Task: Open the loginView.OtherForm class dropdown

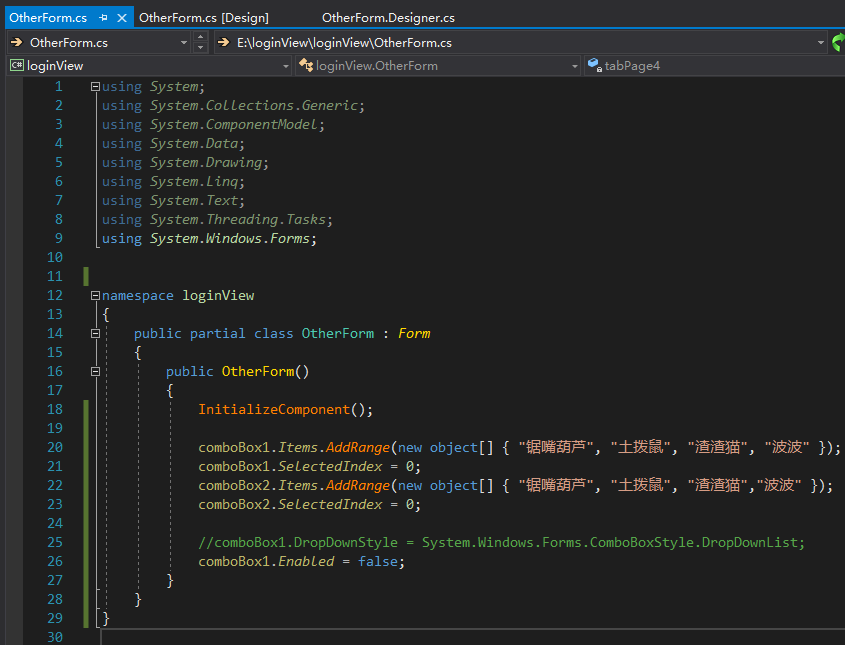Action: pos(575,65)
